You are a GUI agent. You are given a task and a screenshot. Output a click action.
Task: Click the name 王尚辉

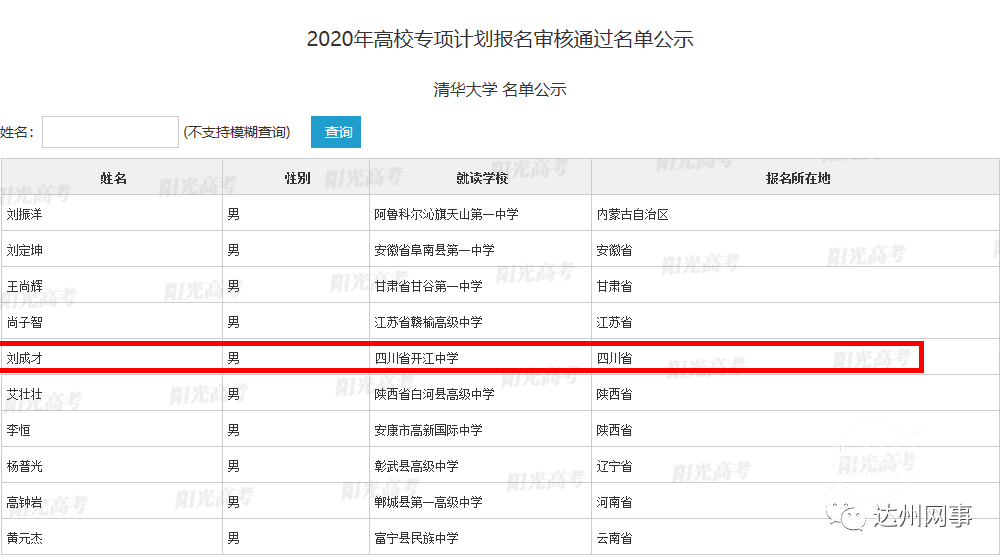tap(24, 286)
